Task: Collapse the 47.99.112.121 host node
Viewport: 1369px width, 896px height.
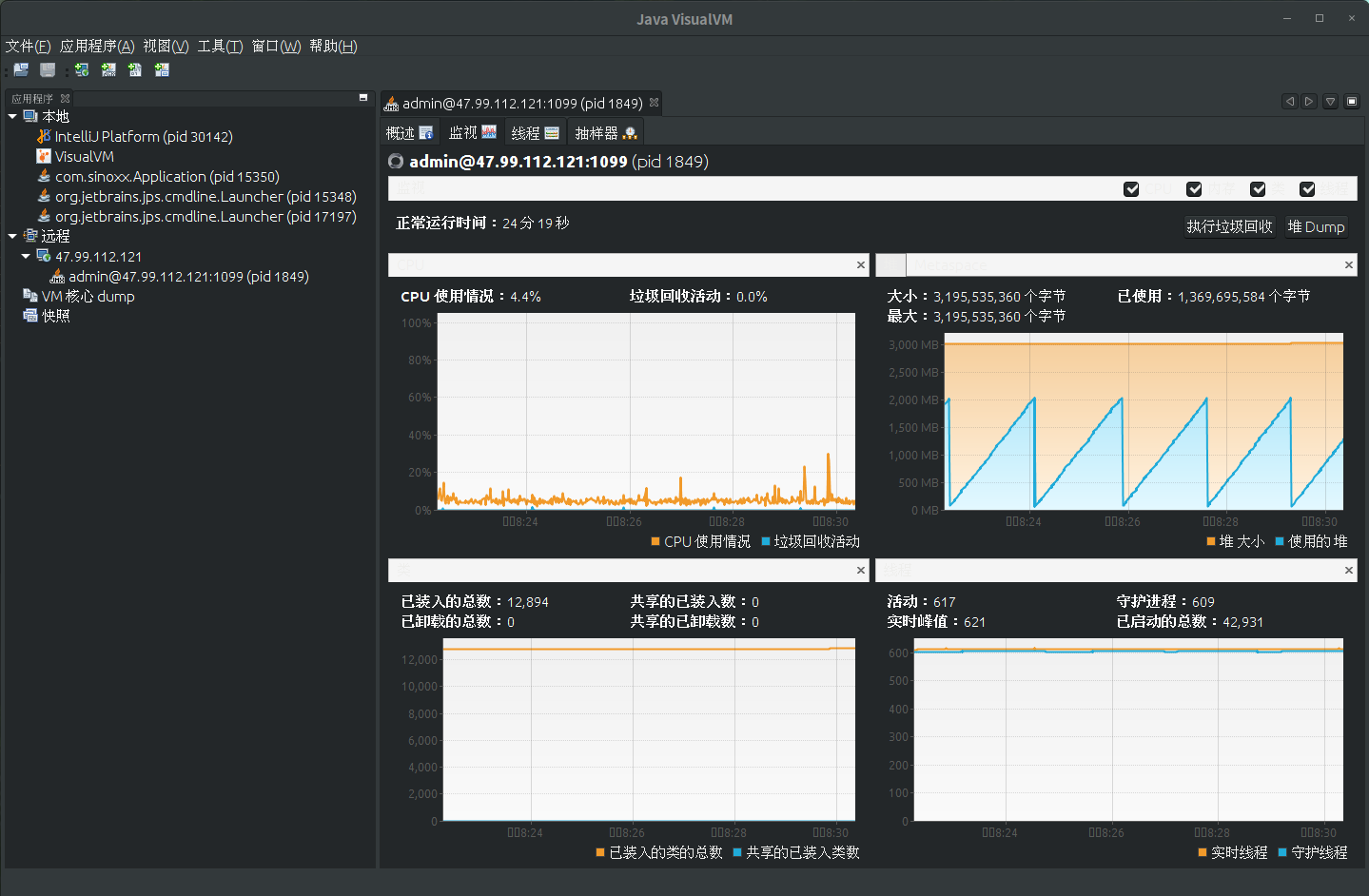Action: click(26, 256)
